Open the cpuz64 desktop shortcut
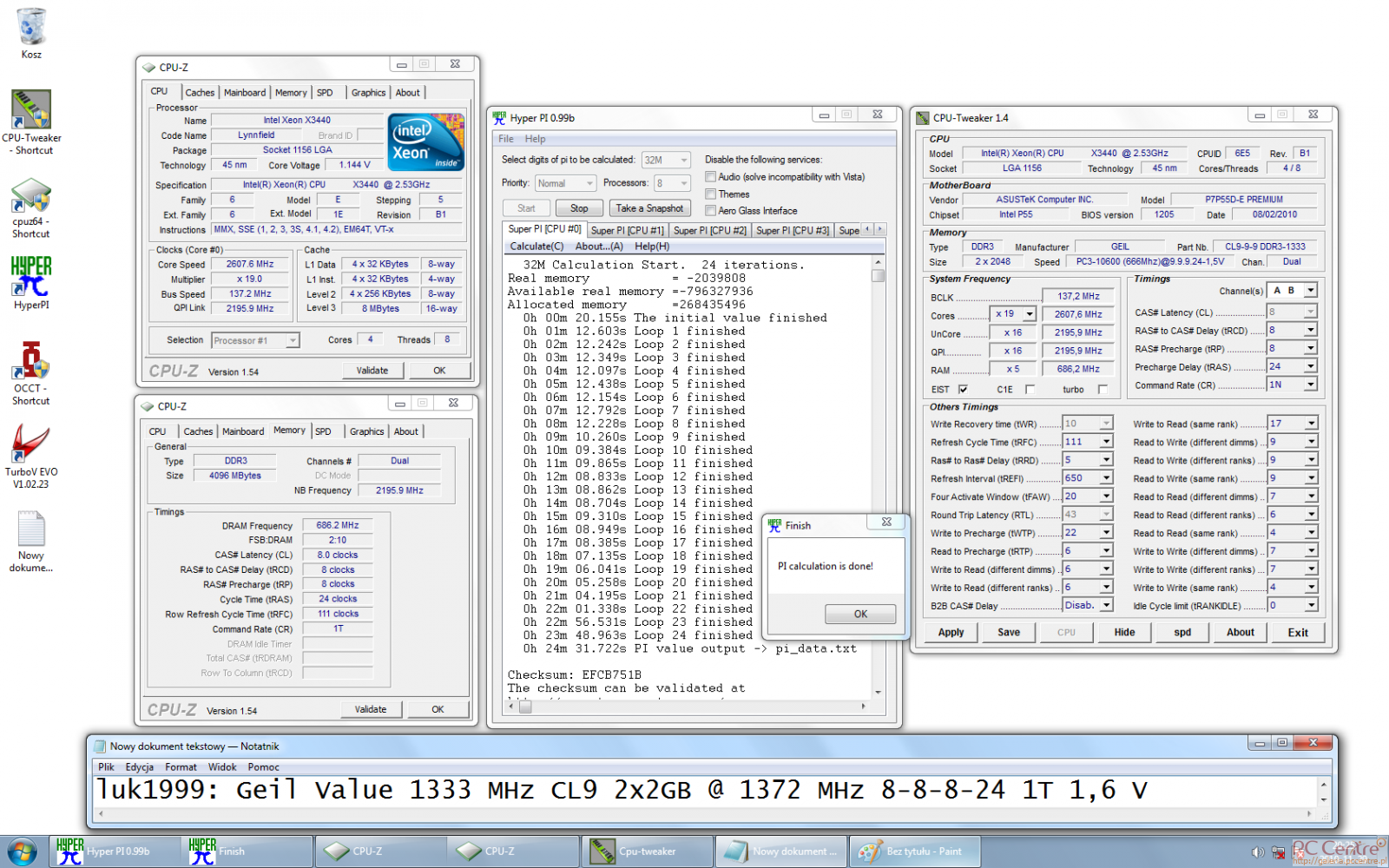This screenshot has width=1389, height=868. [31, 196]
